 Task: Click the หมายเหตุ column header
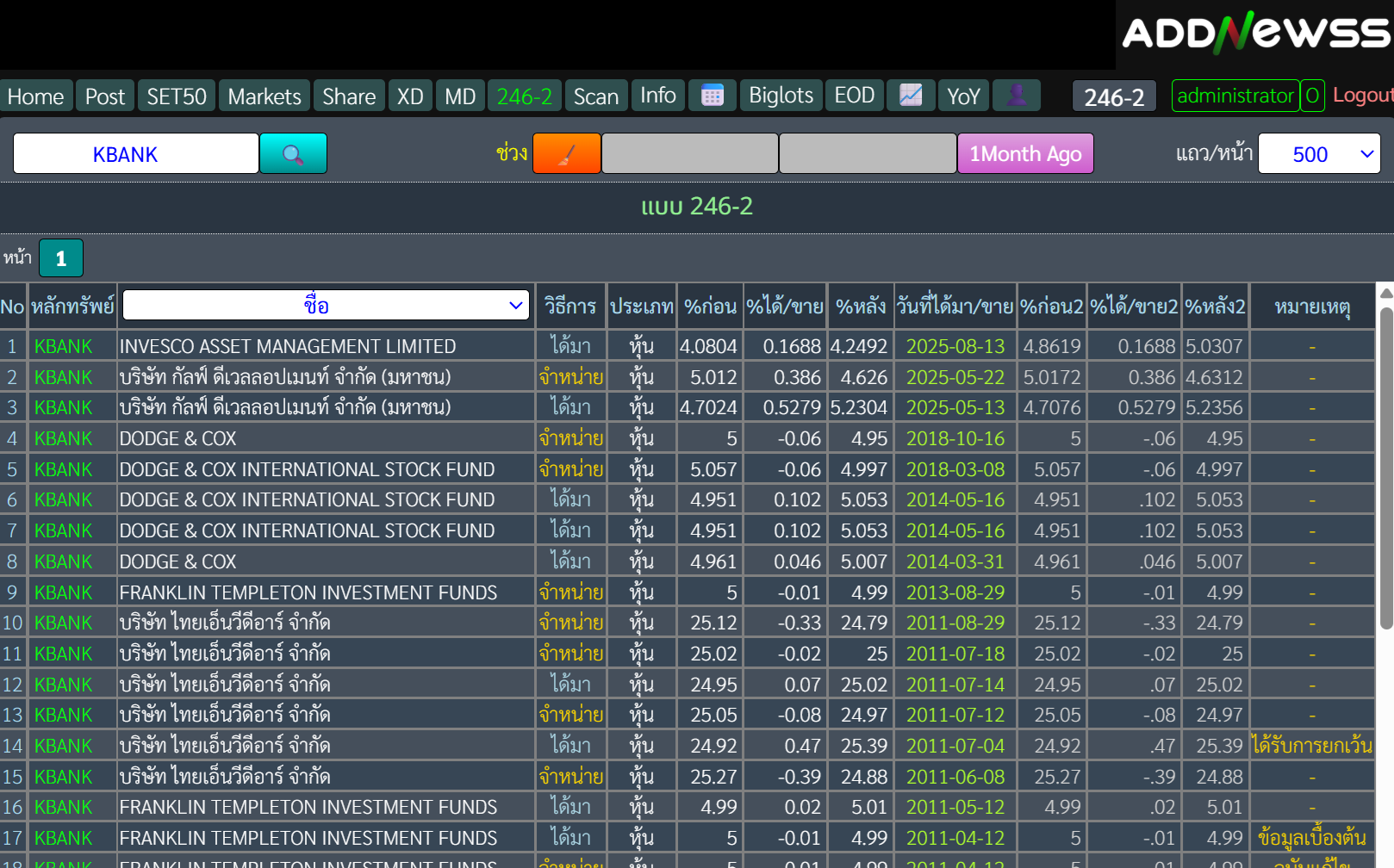point(1312,307)
